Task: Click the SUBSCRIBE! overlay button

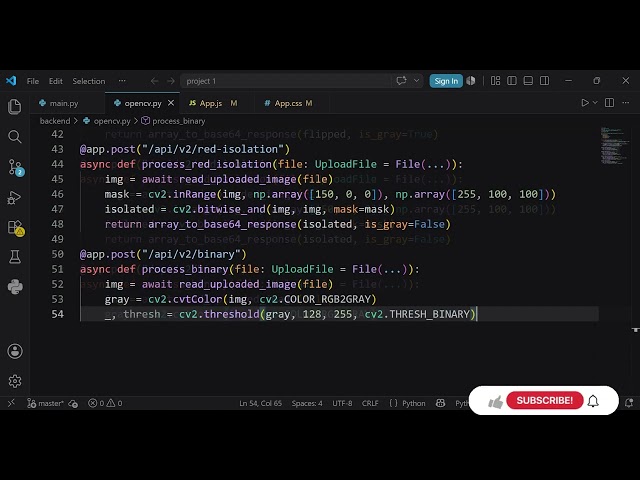Action: (x=544, y=400)
